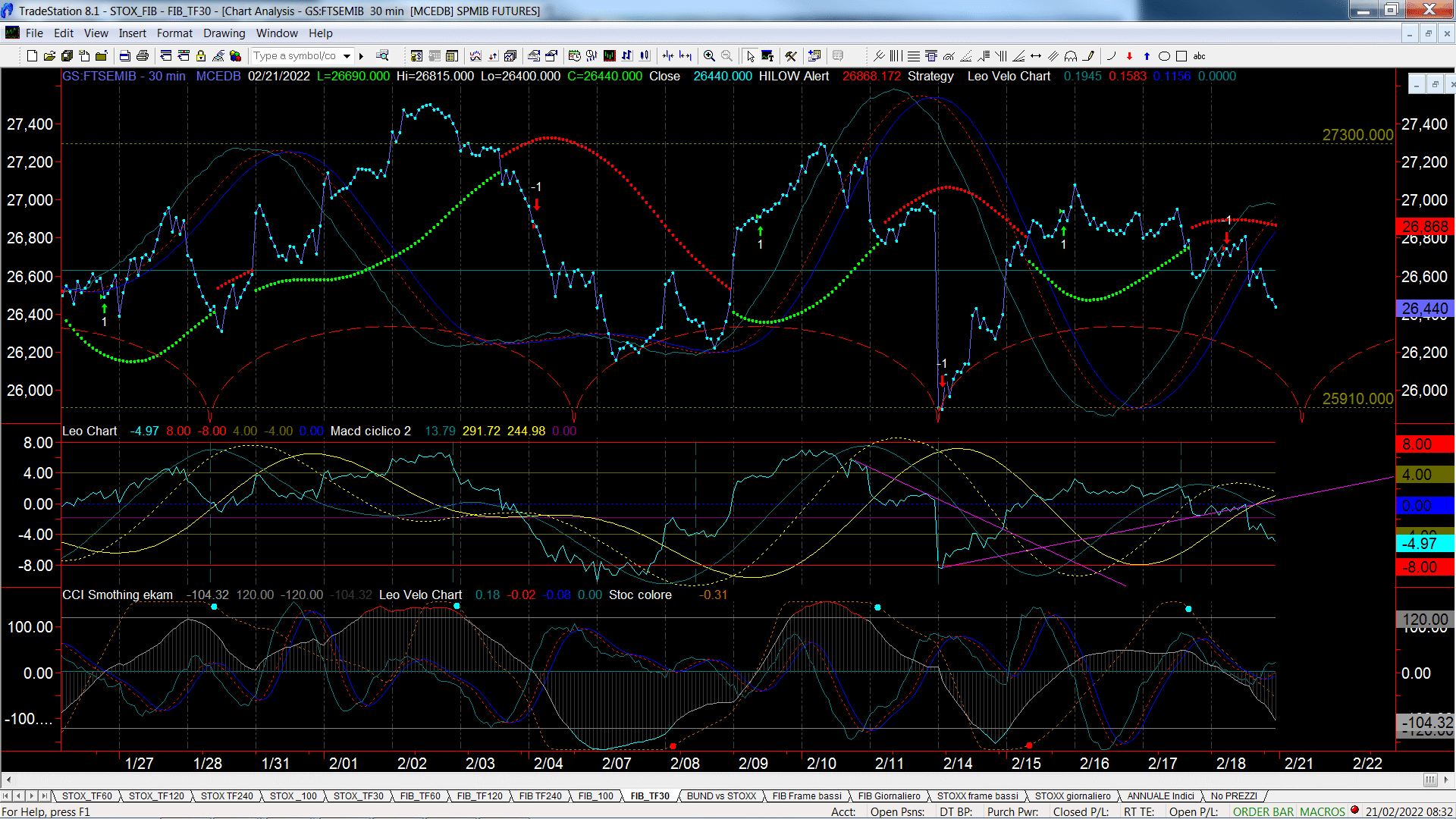Select the red down arrow tool
Screen dimensions: 1456x819
[1129, 56]
